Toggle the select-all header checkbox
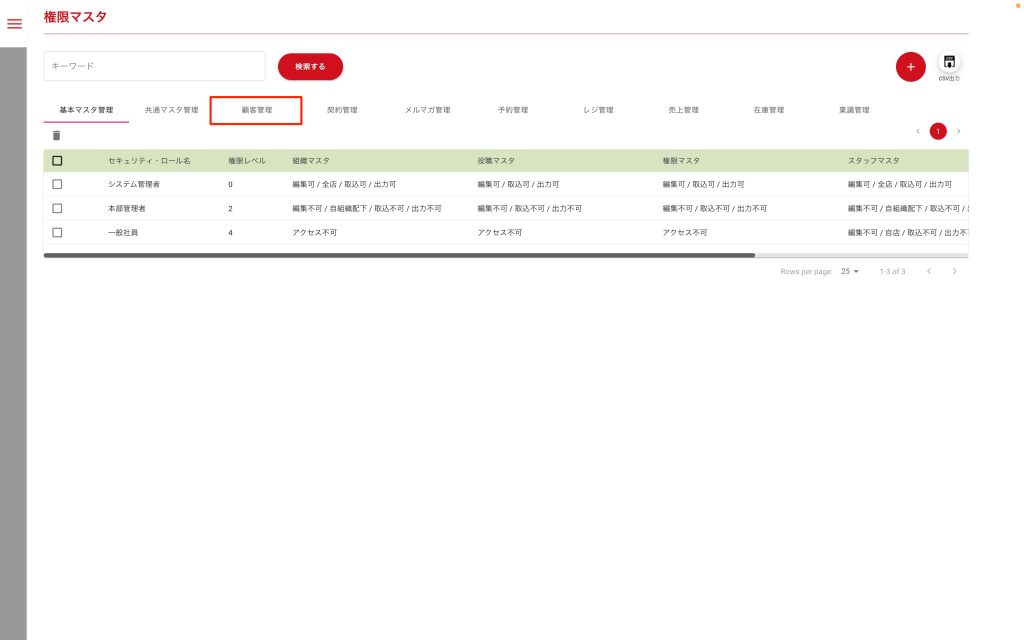This screenshot has width=1024, height=640. [x=57, y=160]
